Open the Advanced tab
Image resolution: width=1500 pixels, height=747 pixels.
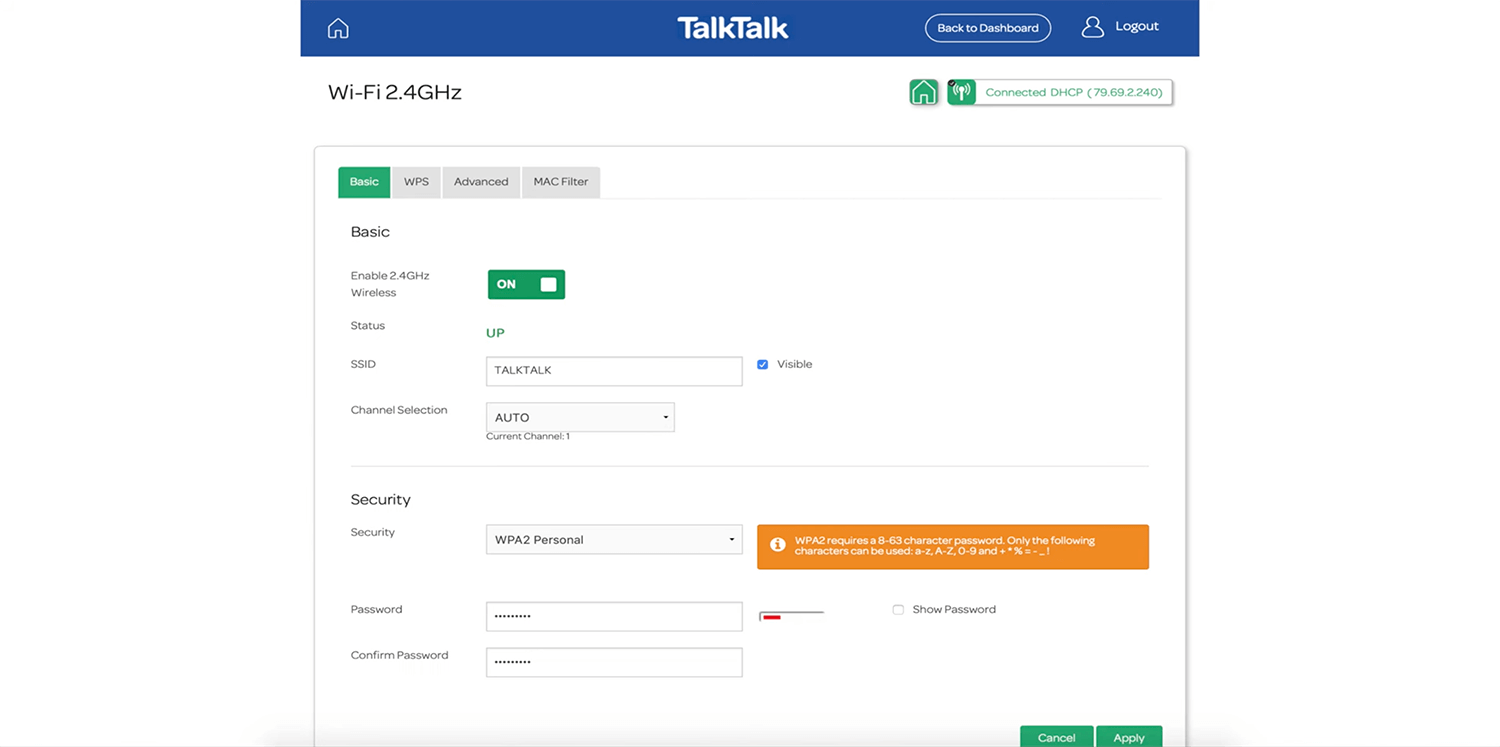[x=481, y=182]
